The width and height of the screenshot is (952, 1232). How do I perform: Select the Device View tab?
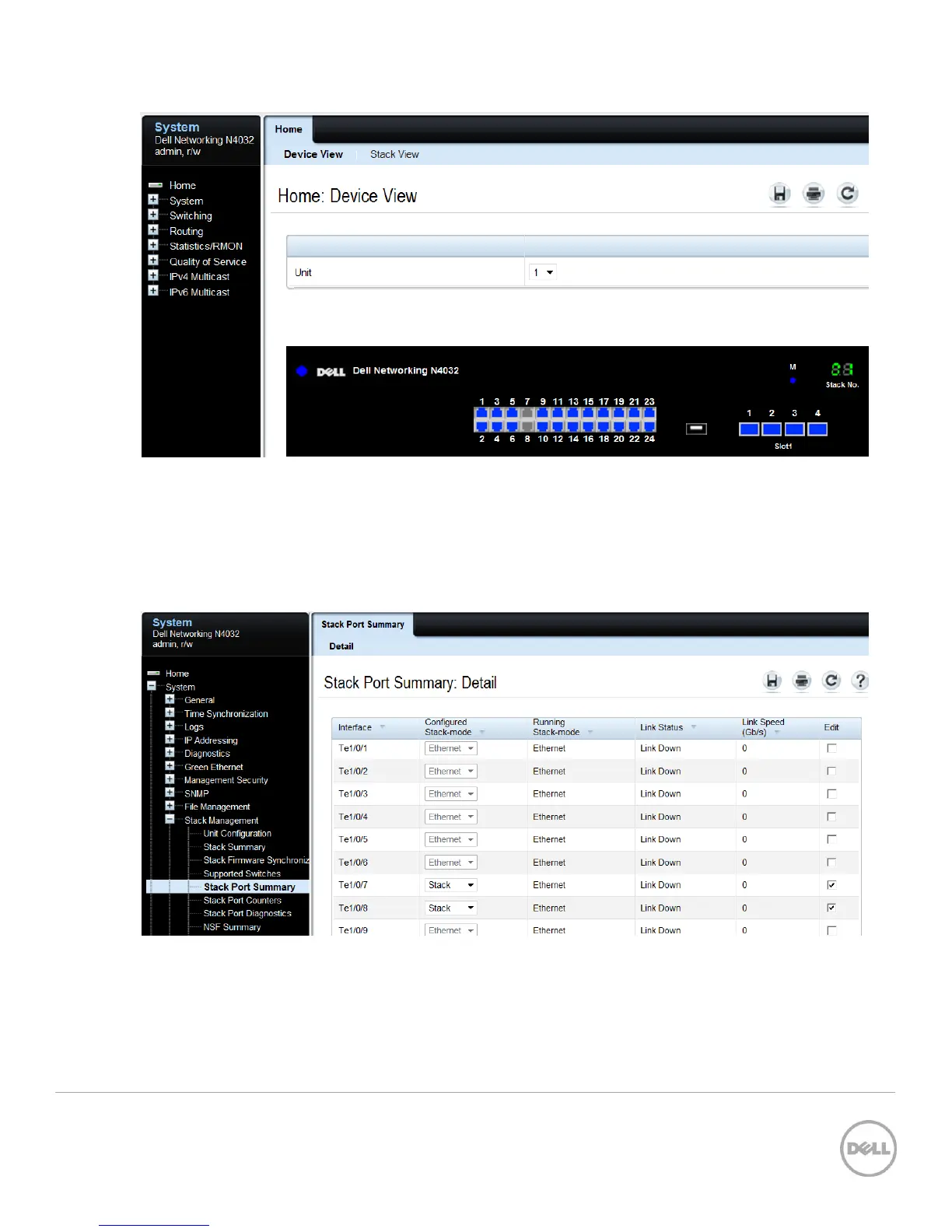coord(313,154)
